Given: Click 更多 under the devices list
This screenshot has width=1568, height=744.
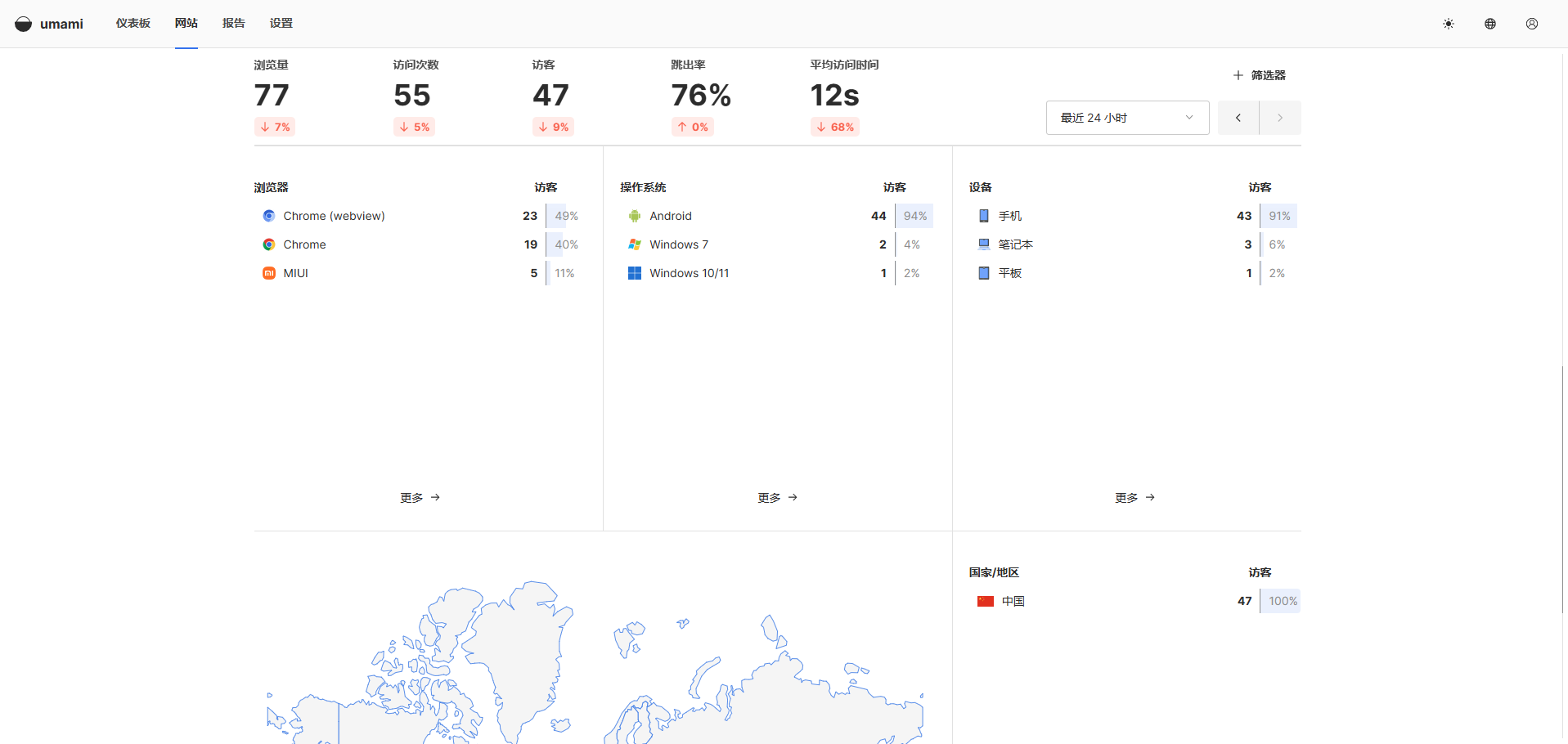Looking at the screenshot, I should [x=1134, y=497].
